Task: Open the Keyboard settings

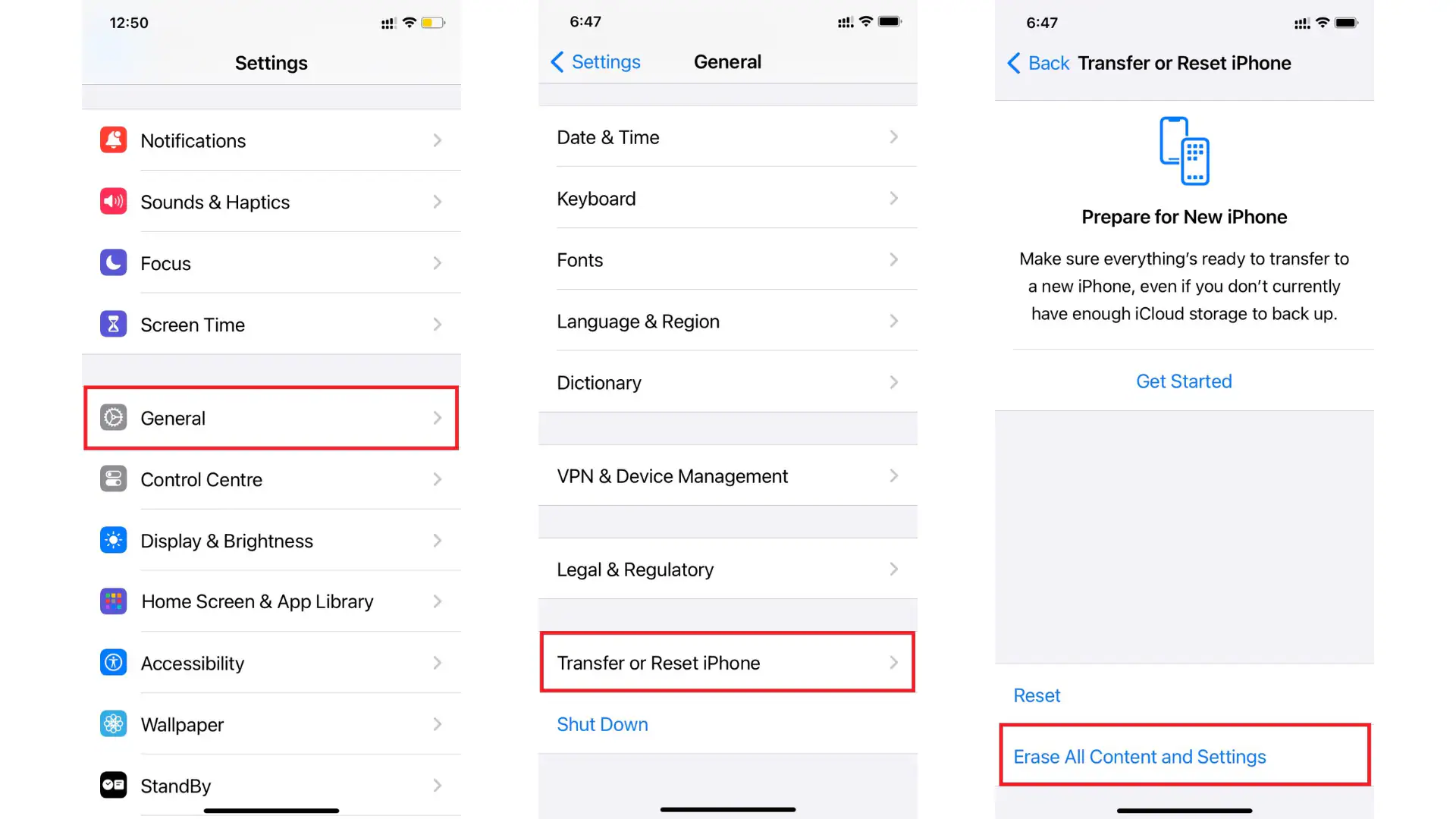Action: [x=728, y=198]
